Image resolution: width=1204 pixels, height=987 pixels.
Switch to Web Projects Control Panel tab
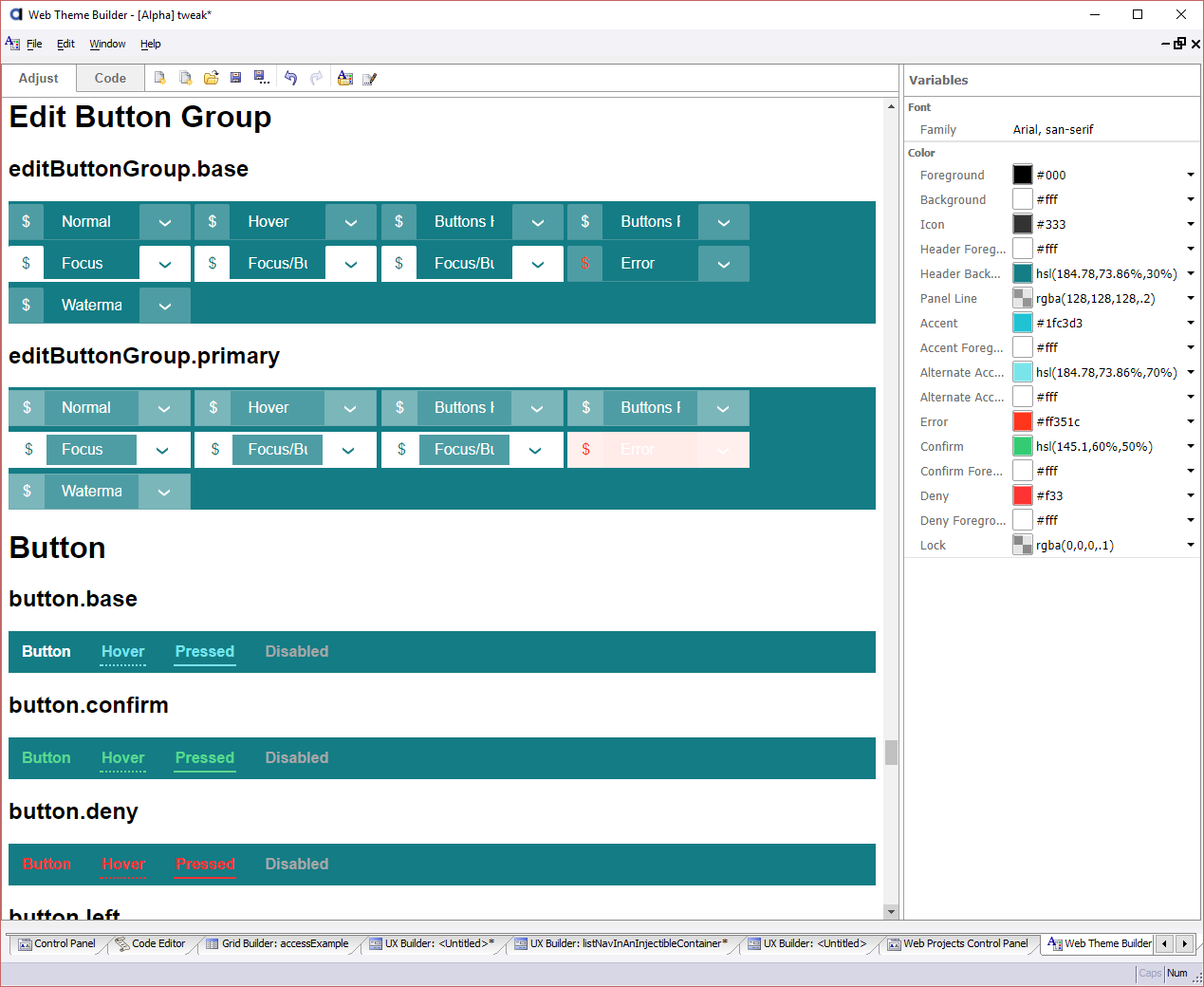958,943
